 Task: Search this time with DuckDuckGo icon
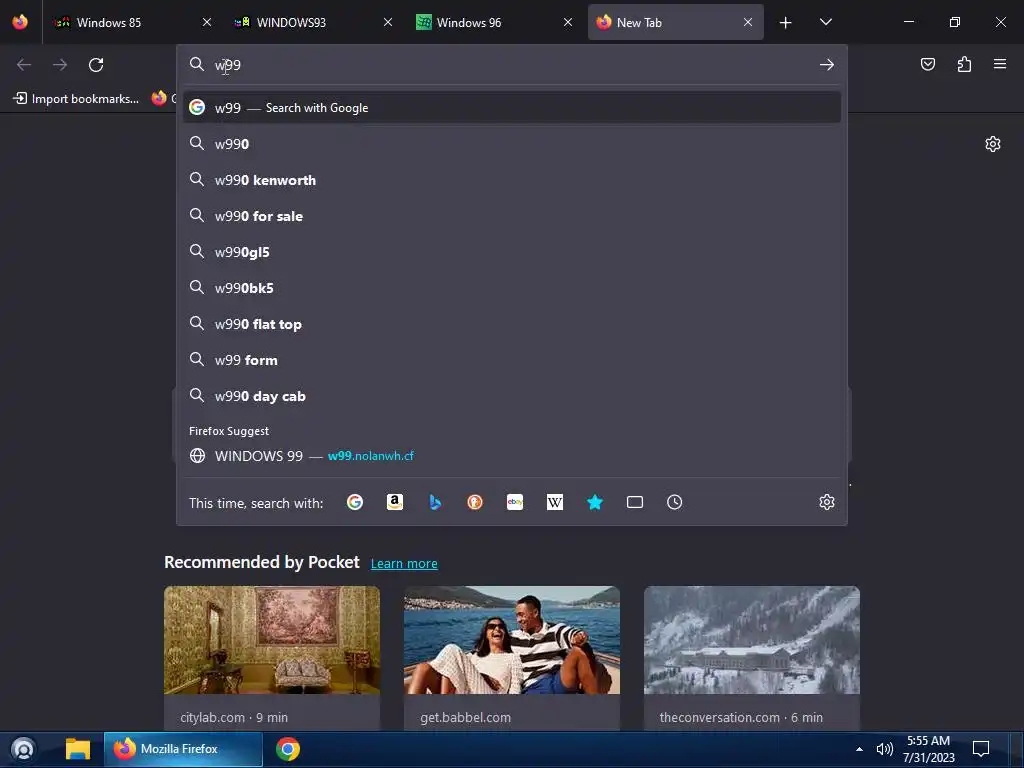[x=475, y=502]
